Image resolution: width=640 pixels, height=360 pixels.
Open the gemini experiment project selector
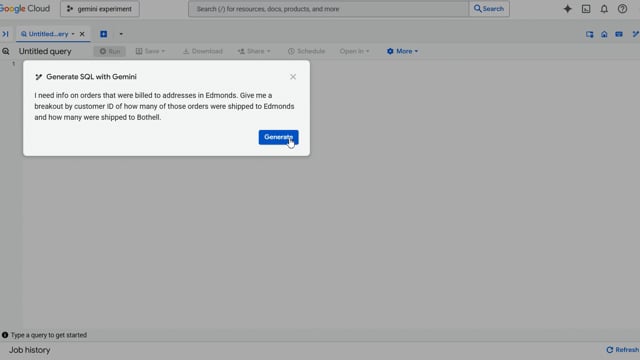tap(100, 9)
